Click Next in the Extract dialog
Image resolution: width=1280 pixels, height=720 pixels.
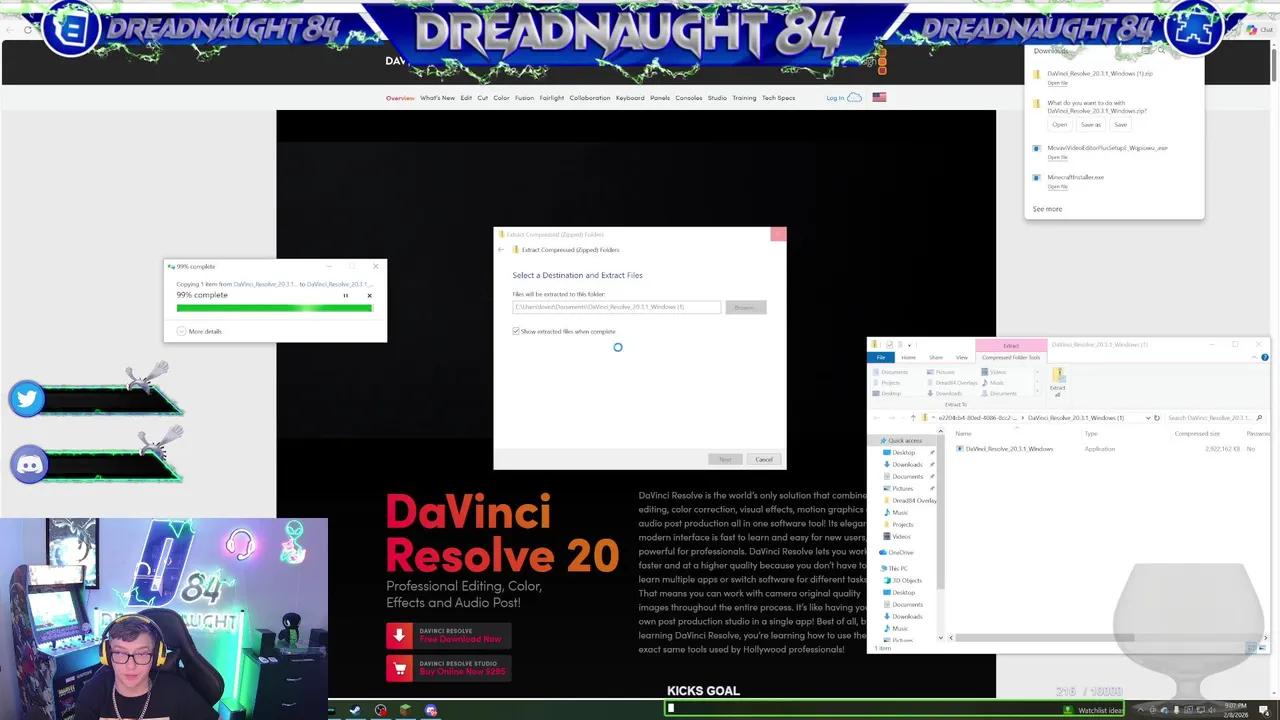(725, 459)
